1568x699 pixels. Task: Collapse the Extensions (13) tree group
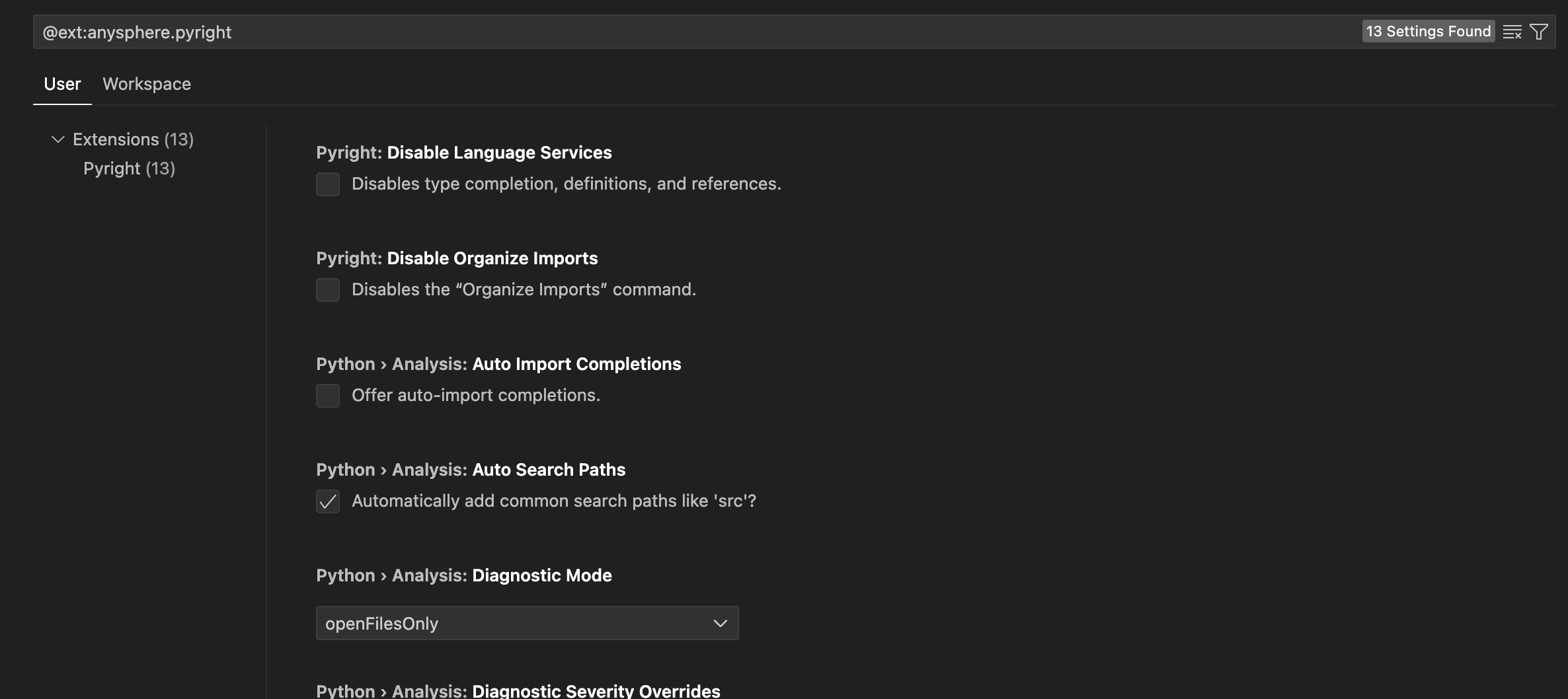pos(58,139)
